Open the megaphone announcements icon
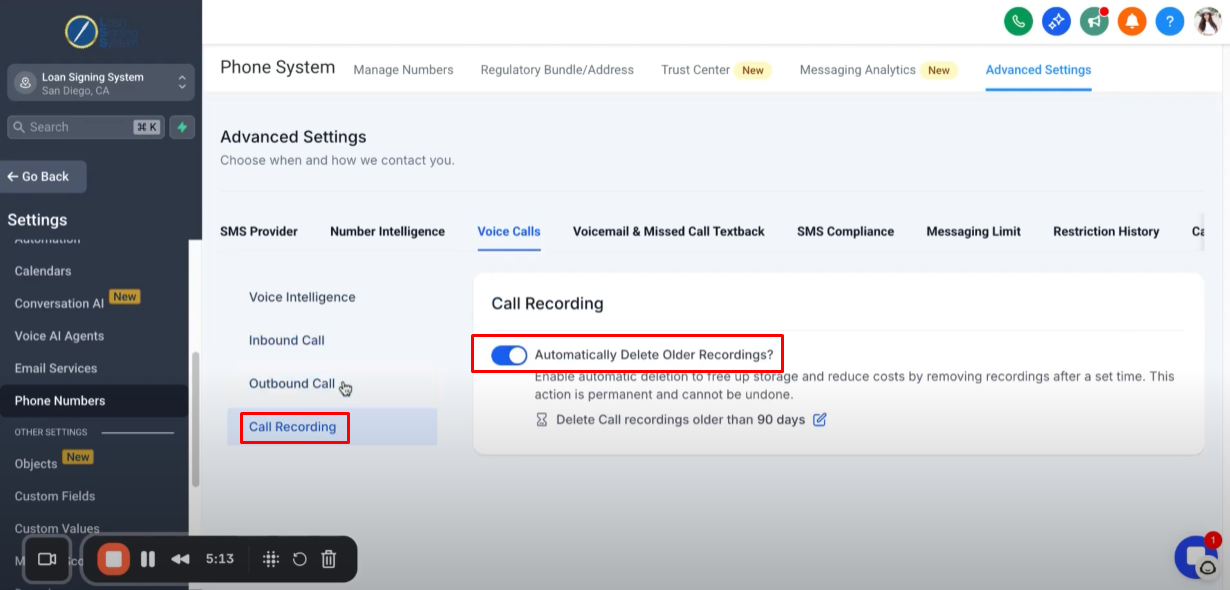 point(1094,21)
